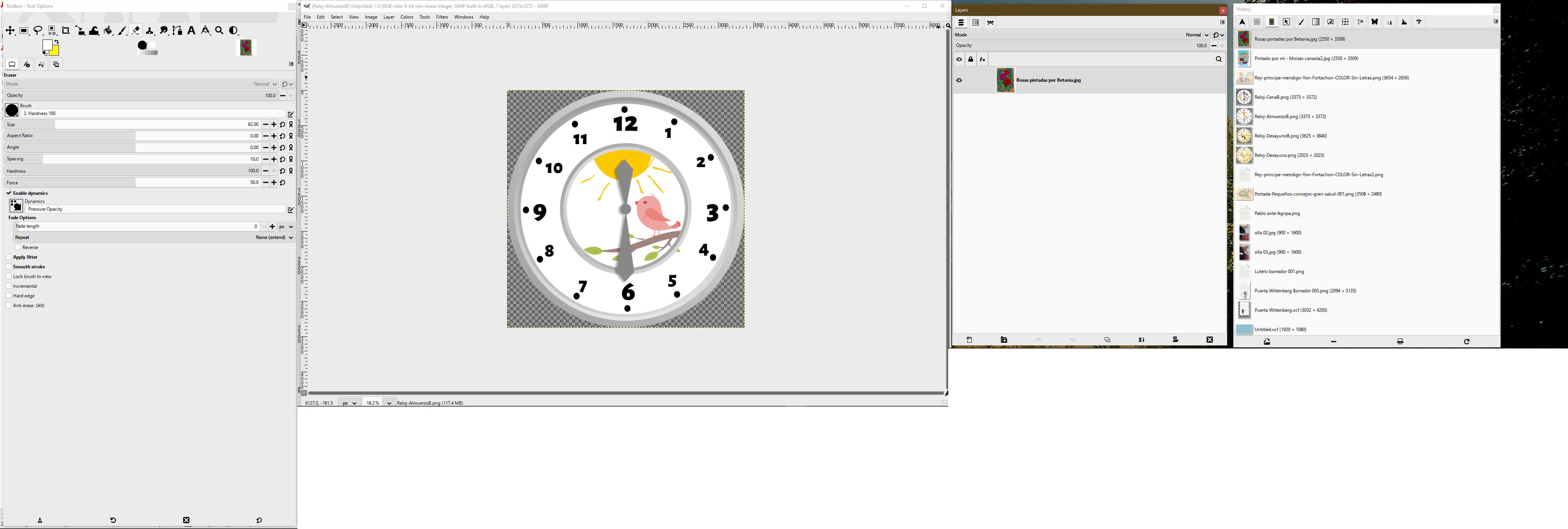Open the layer Mode Normal dropdown
This screenshot has width=1568, height=529.
point(1196,35)
